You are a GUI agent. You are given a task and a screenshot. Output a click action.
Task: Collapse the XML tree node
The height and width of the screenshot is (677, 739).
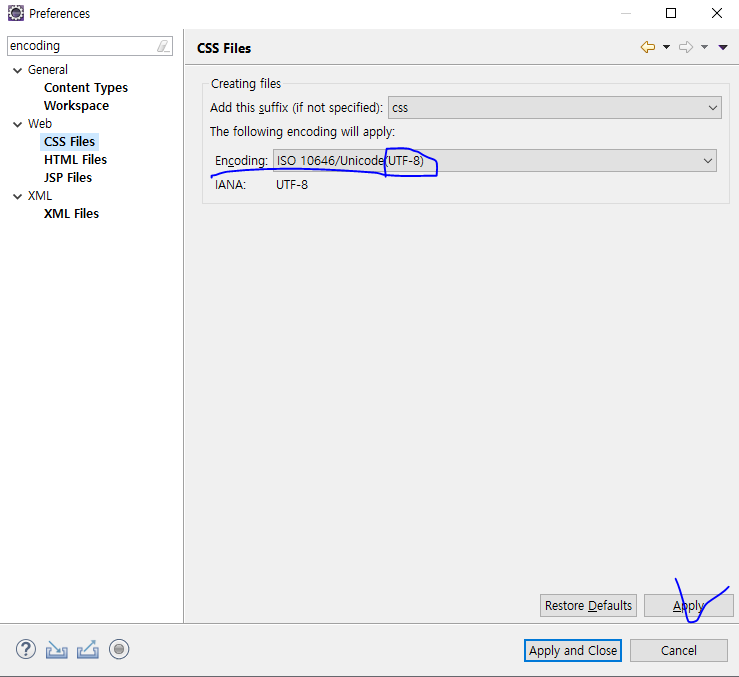[17, 196]
